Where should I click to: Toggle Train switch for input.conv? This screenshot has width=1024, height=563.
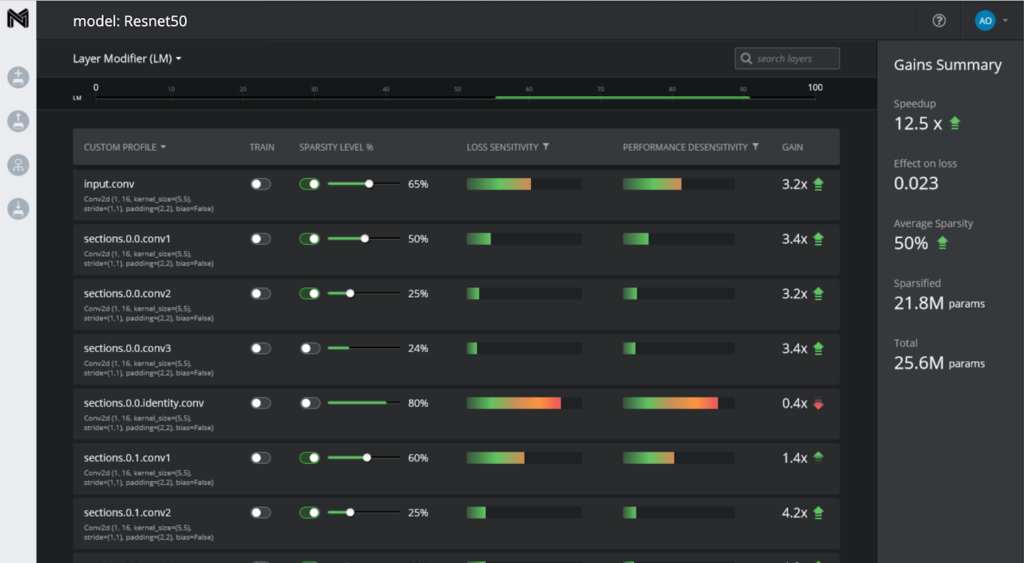coord(261,184)
